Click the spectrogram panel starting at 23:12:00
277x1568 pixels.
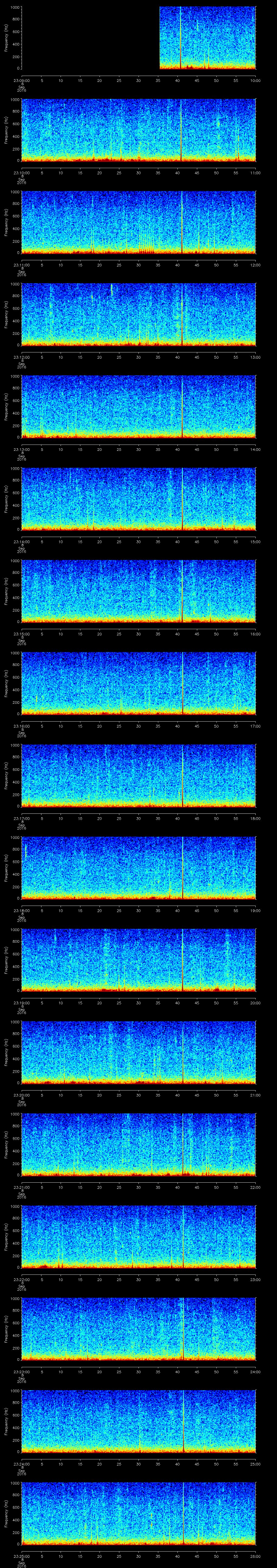coord(139,315)
